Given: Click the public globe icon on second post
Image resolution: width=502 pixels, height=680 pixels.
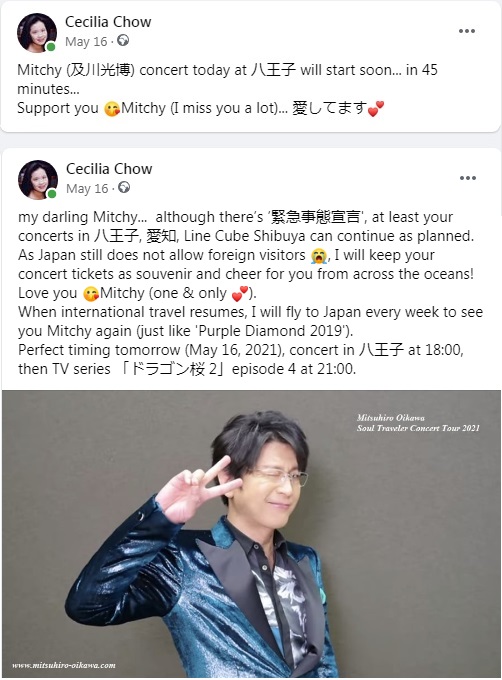Looking at the screenshot, I should click(x=124, y=188).
